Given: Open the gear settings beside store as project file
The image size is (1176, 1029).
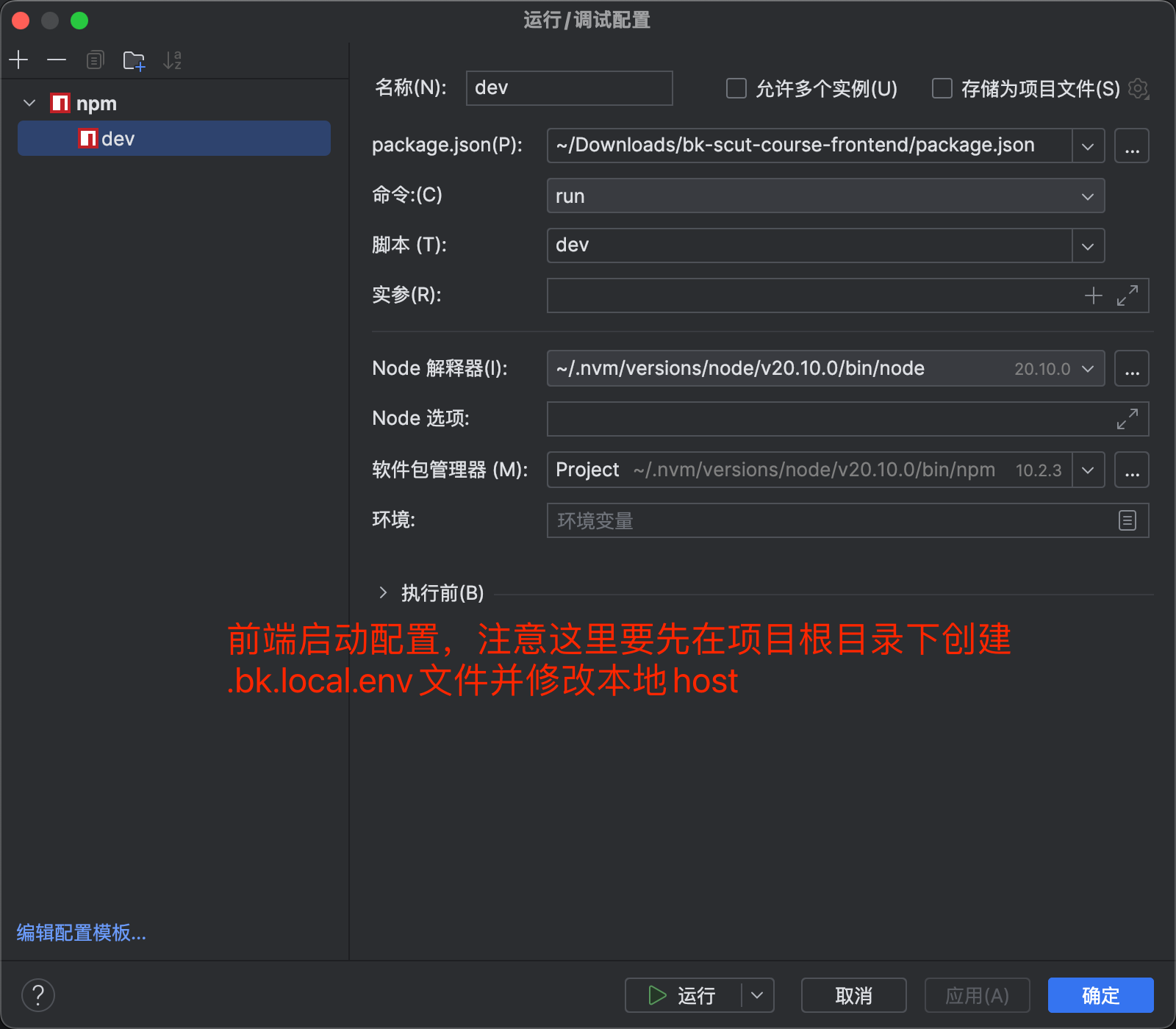Looking at the screenshot, I should tap(1138, 89).
